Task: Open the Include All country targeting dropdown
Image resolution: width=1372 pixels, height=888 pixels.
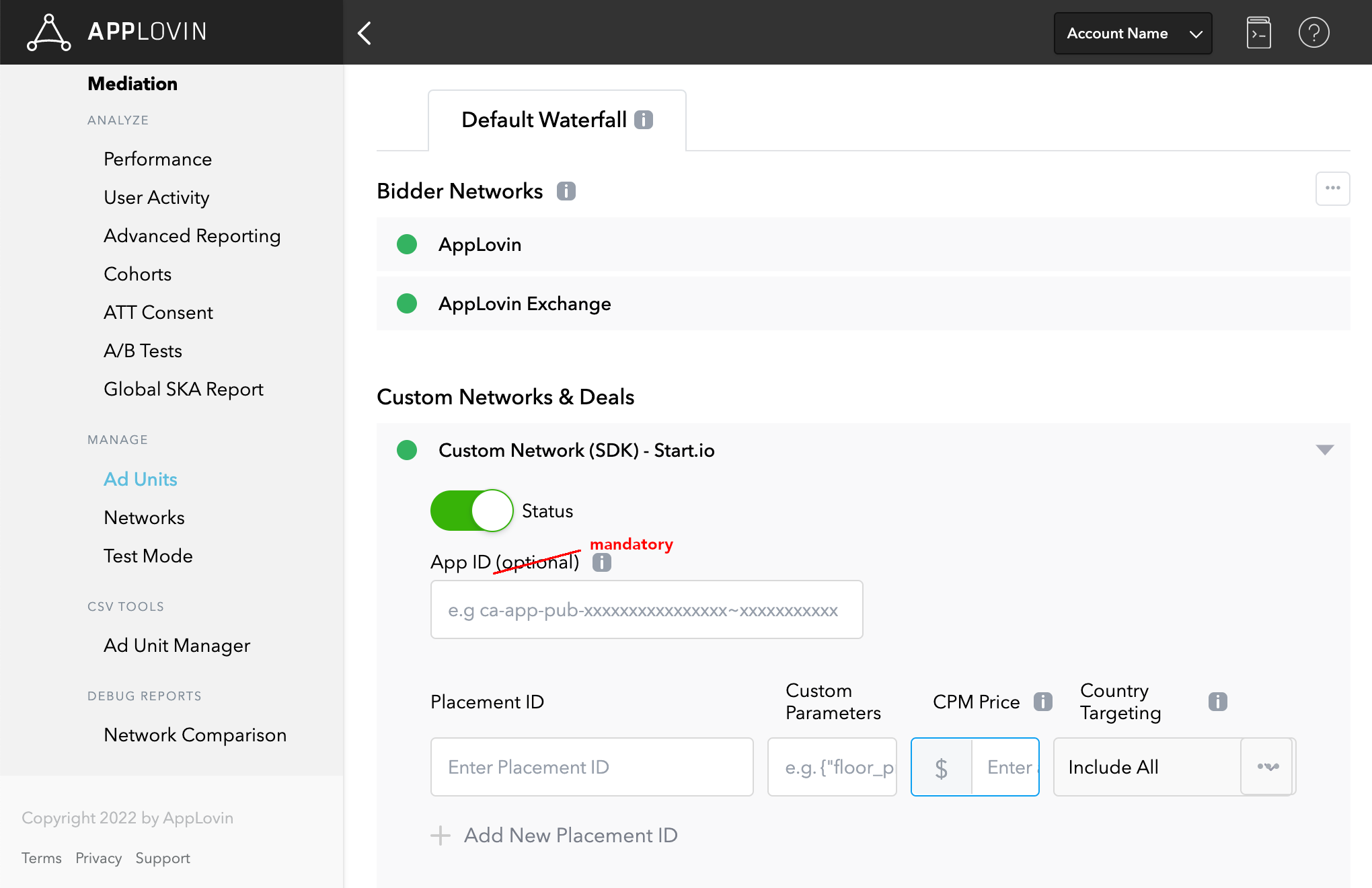Action: 1174,767
